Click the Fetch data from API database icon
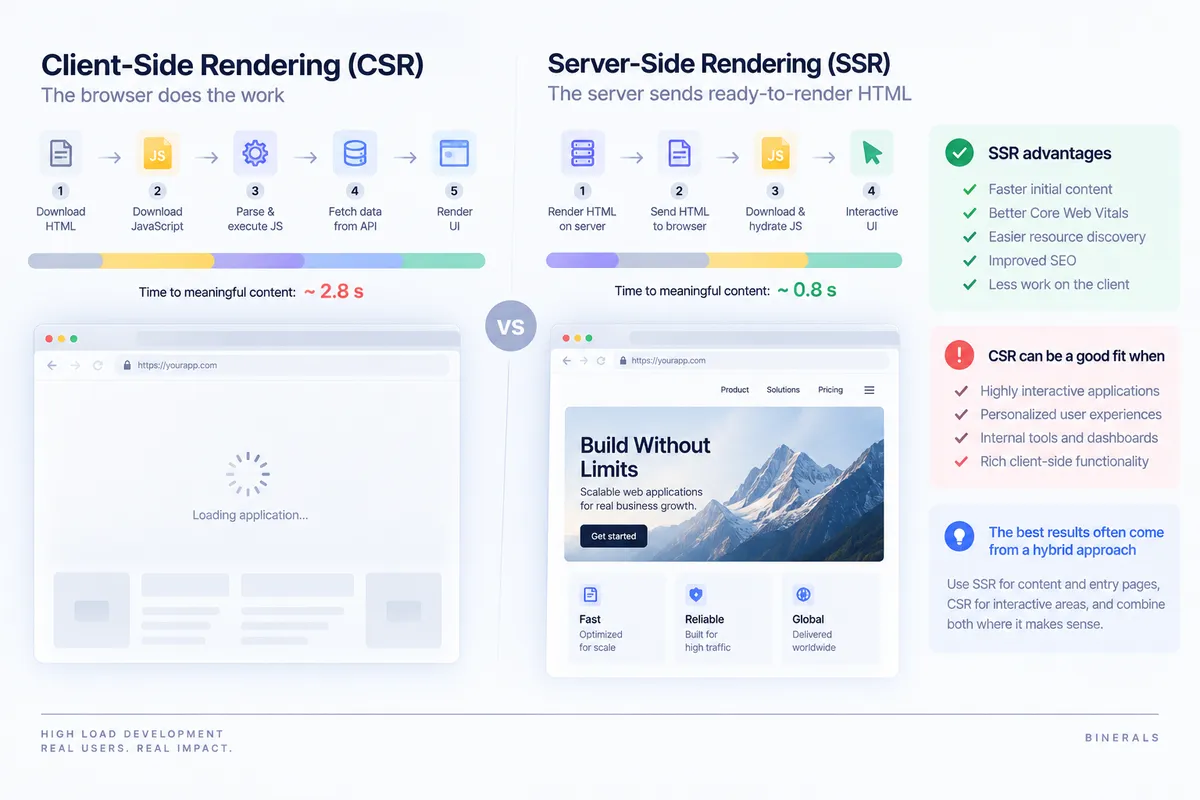This screenshot has width=1200, height=800. tap(355, 154)
